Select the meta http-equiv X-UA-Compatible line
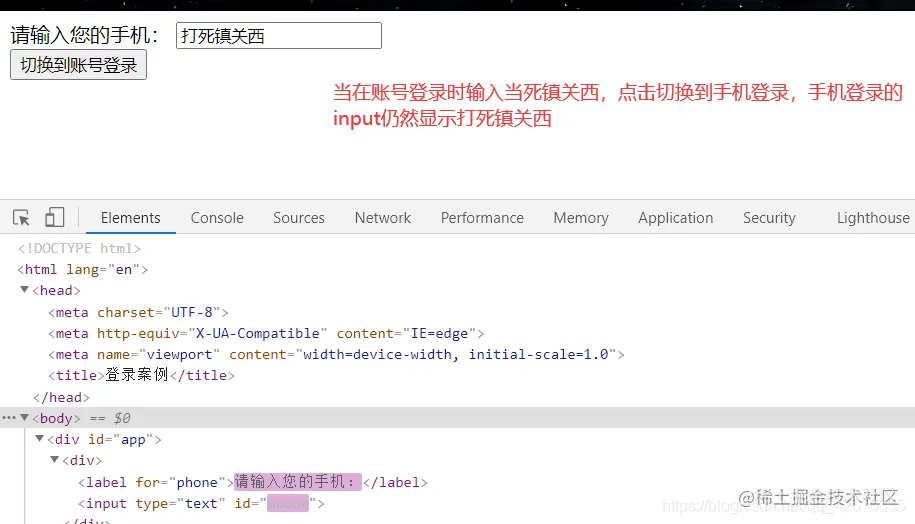Viewport: 915px width, 524px height. [266, 334]
